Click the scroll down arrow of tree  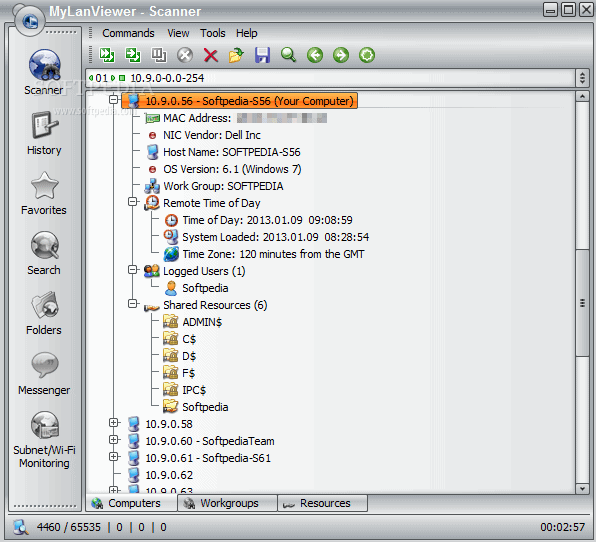tap(582, 488)
